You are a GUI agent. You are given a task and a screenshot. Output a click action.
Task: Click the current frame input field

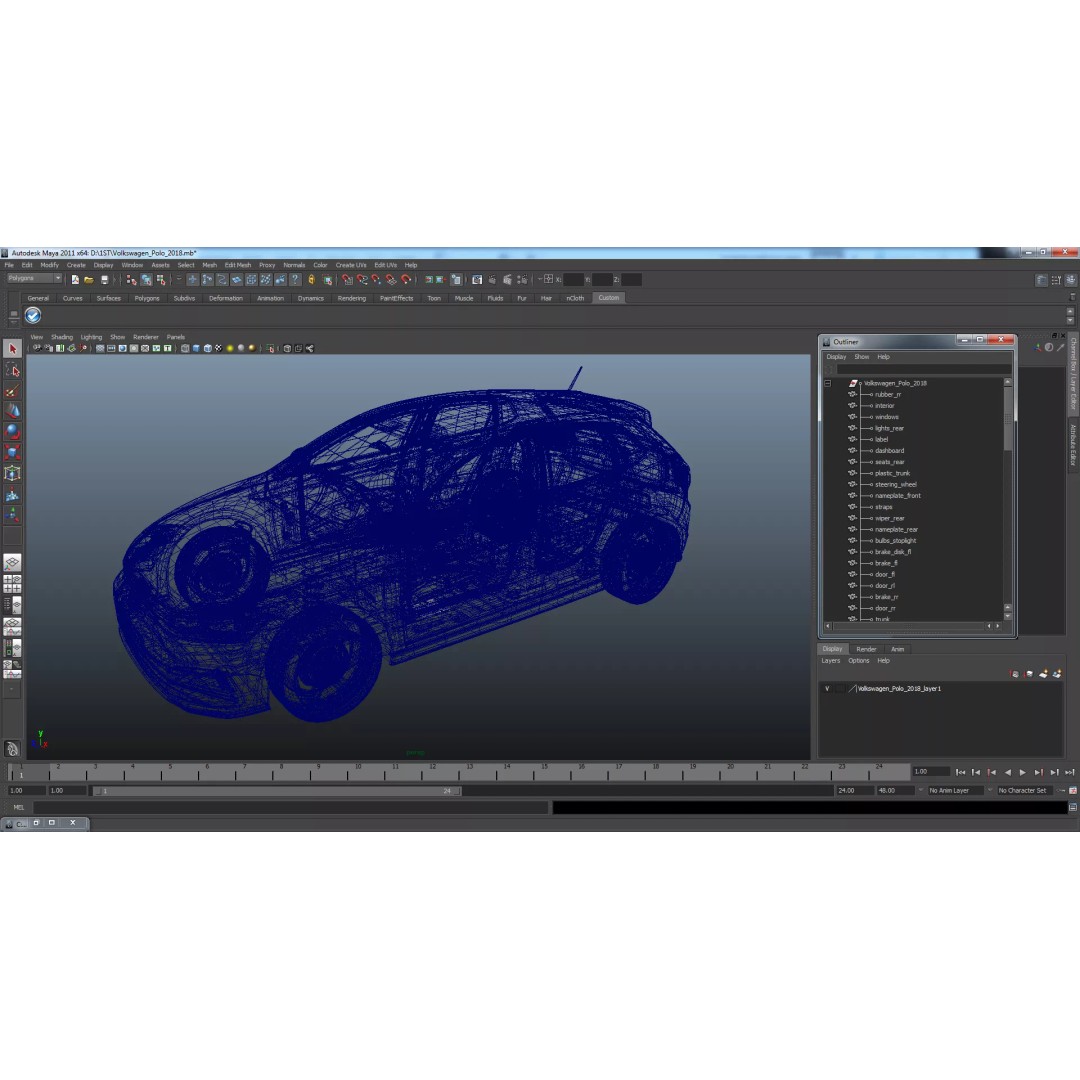tap(931, 772)
